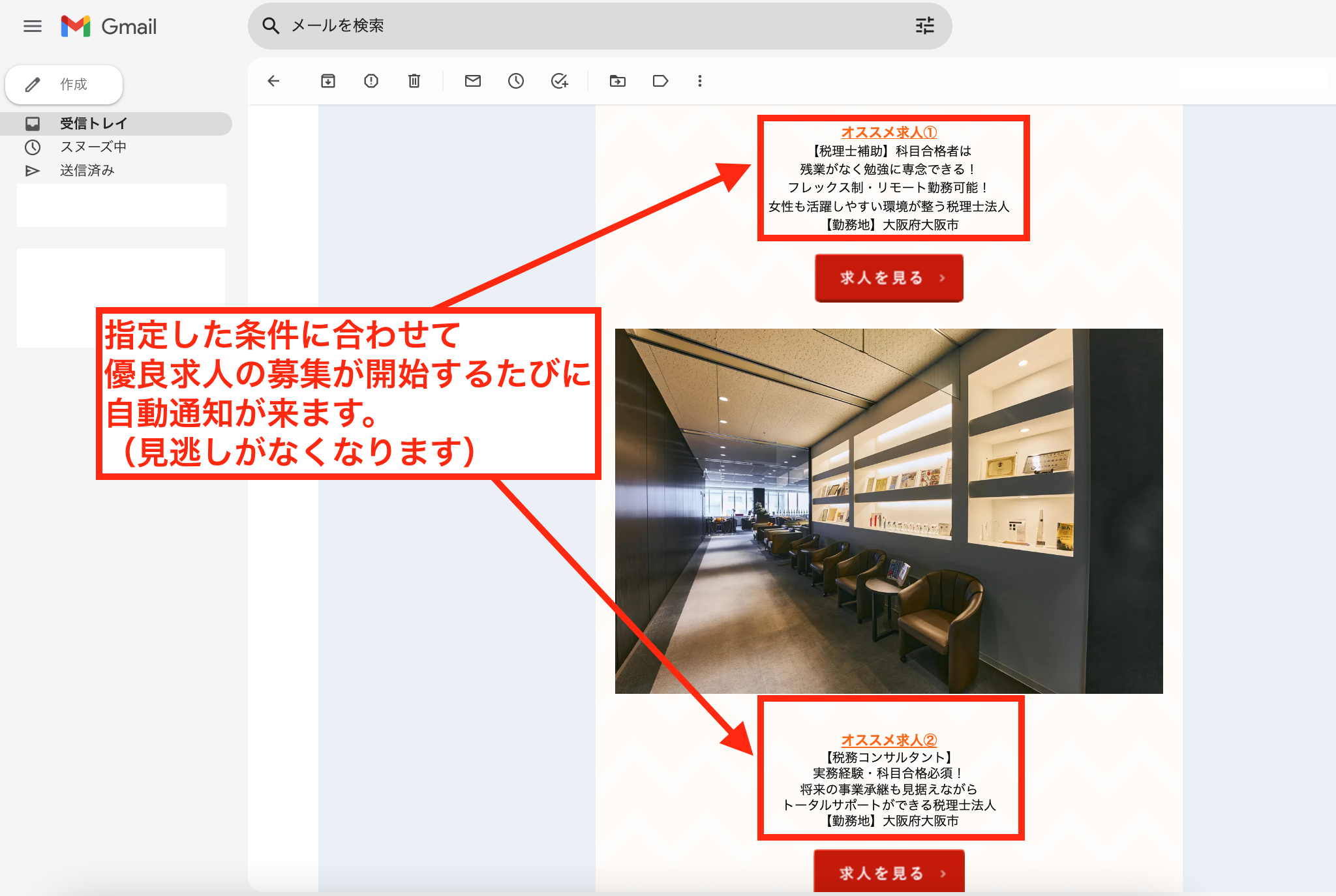This screenshot has height=896, width=1336.
Task: Open 送信済み folder
Action: click(x=87, y=171)
